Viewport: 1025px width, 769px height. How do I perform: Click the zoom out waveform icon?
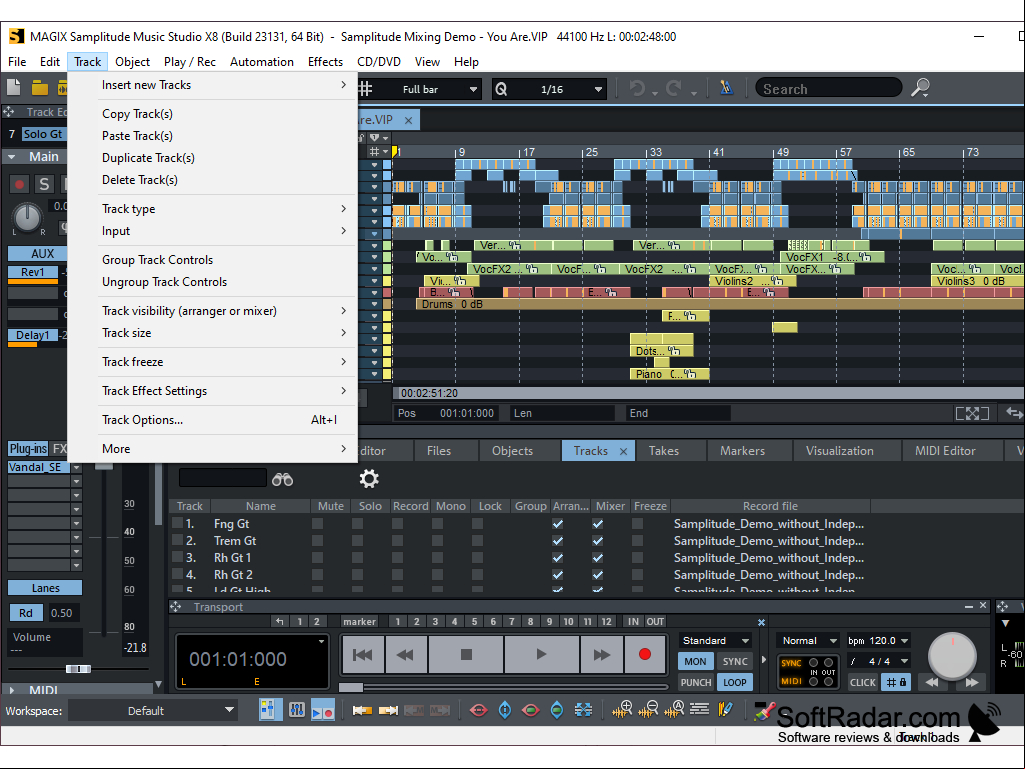(647, 709)
